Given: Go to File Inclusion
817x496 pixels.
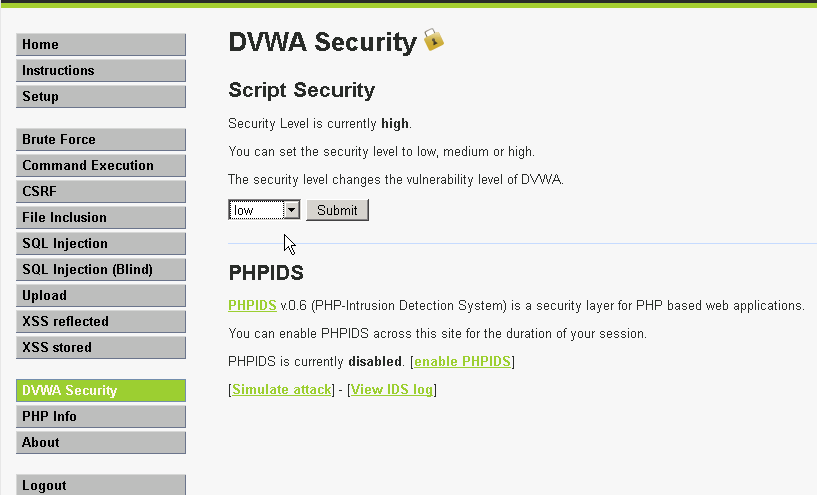Looking at the screenshot, I should tap(101, 218).
